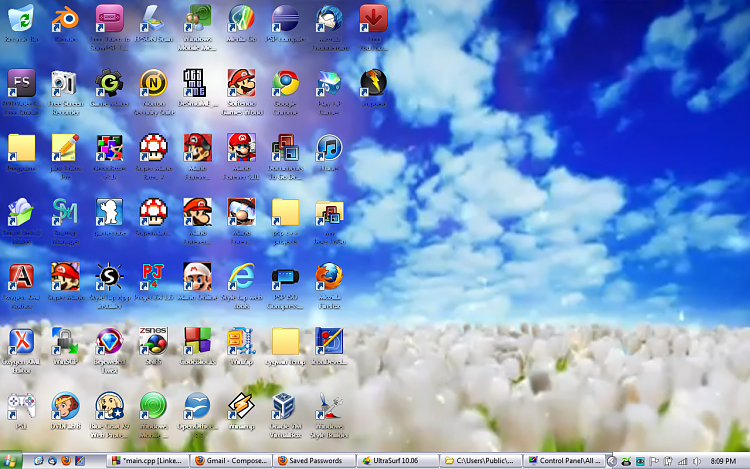Open the red Free YouTube Download shortcut
750x469 pixels.
374,19
